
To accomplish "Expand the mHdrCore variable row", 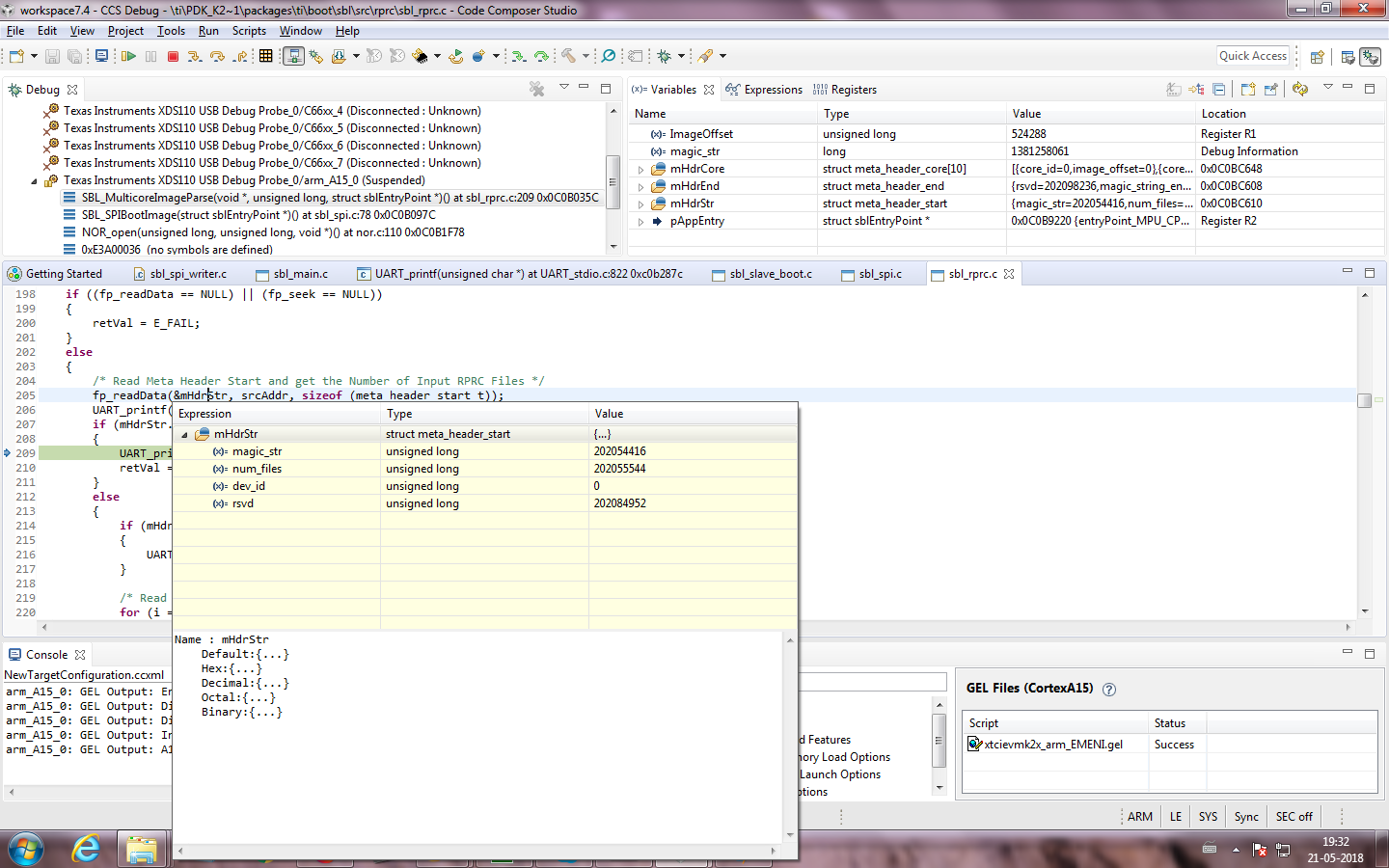I will coord(640,170).
